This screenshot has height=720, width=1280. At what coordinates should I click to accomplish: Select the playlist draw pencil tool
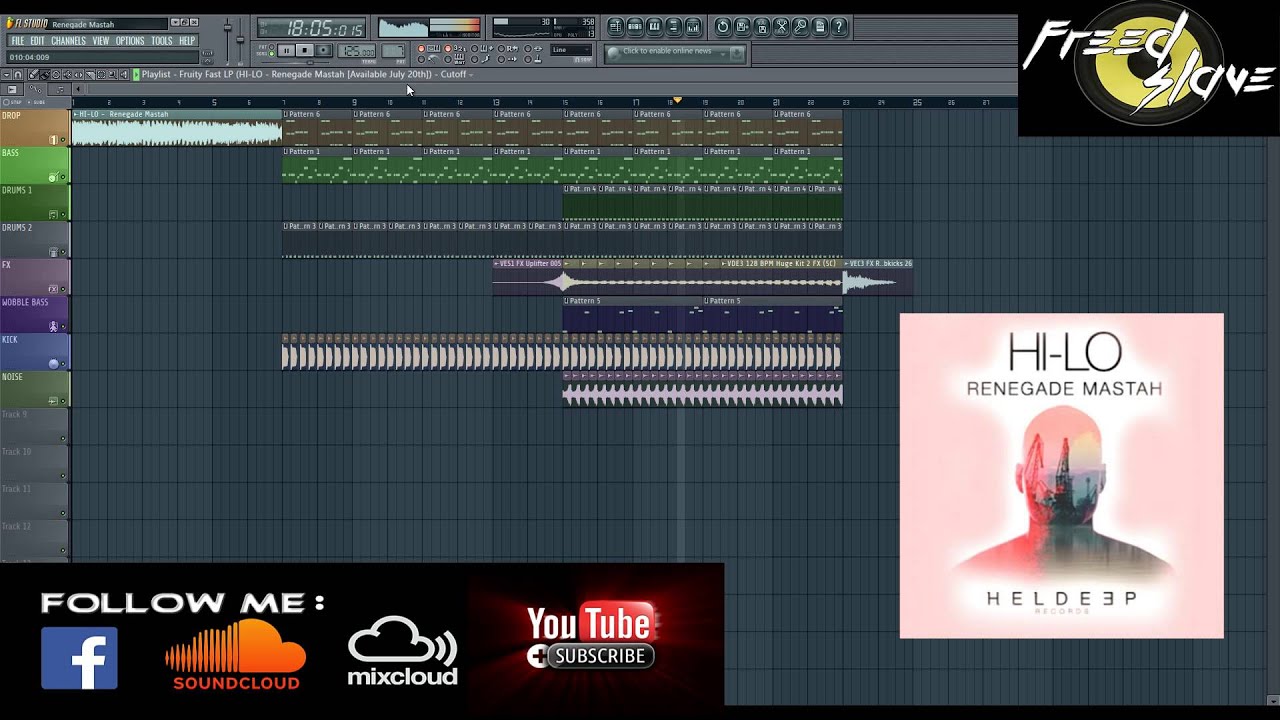click(x=34, y=74)
